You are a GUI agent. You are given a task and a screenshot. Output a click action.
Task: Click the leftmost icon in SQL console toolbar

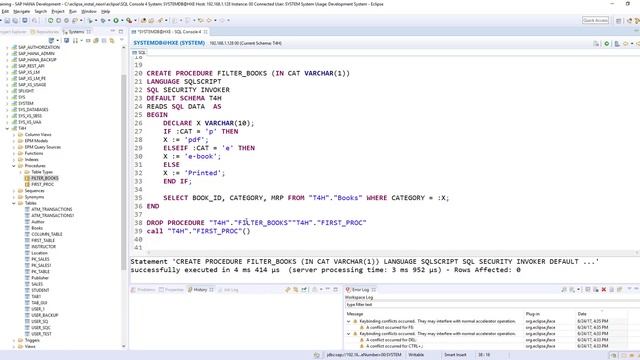[596, 43]
